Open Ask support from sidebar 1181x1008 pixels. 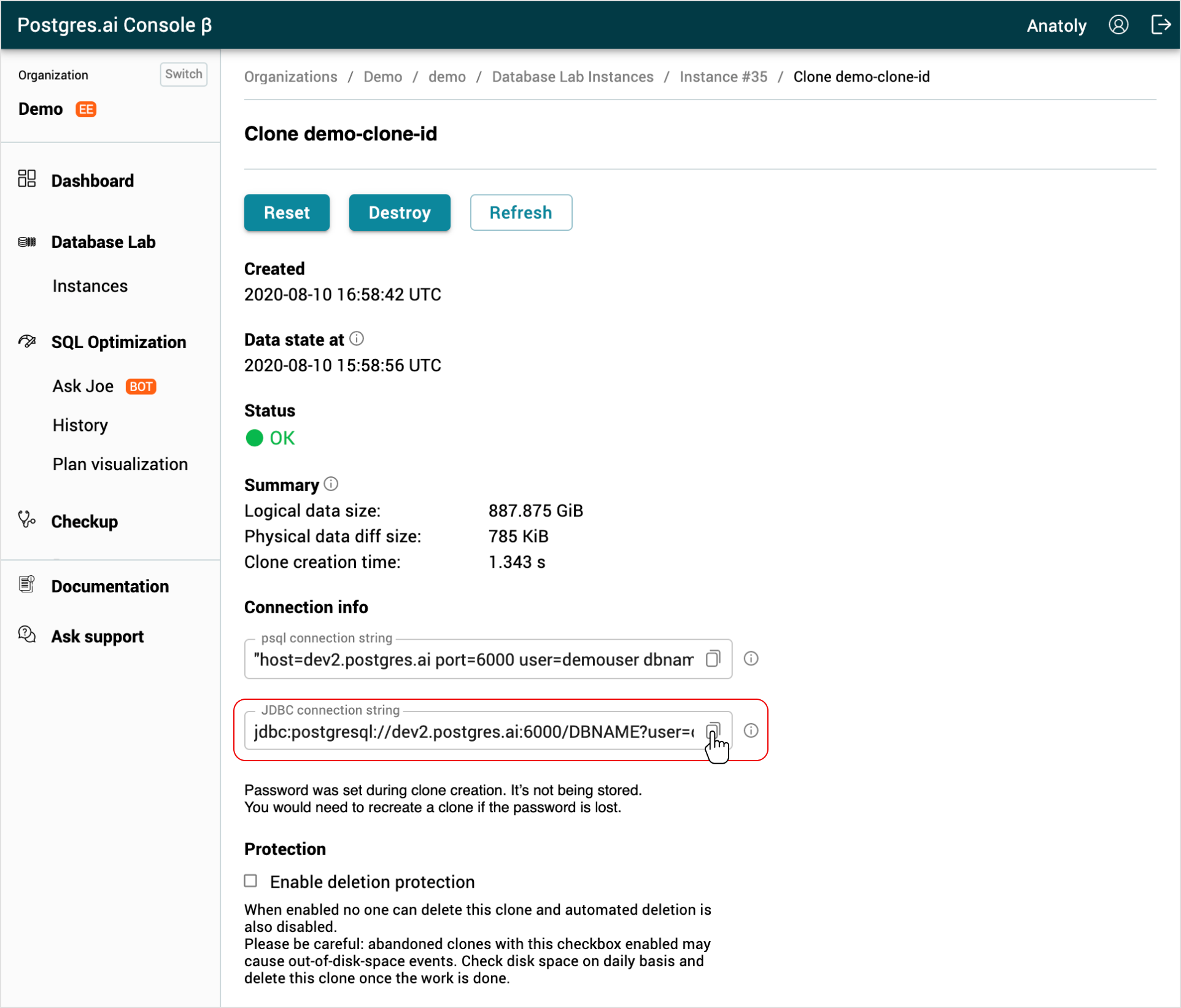pos(98,637)
